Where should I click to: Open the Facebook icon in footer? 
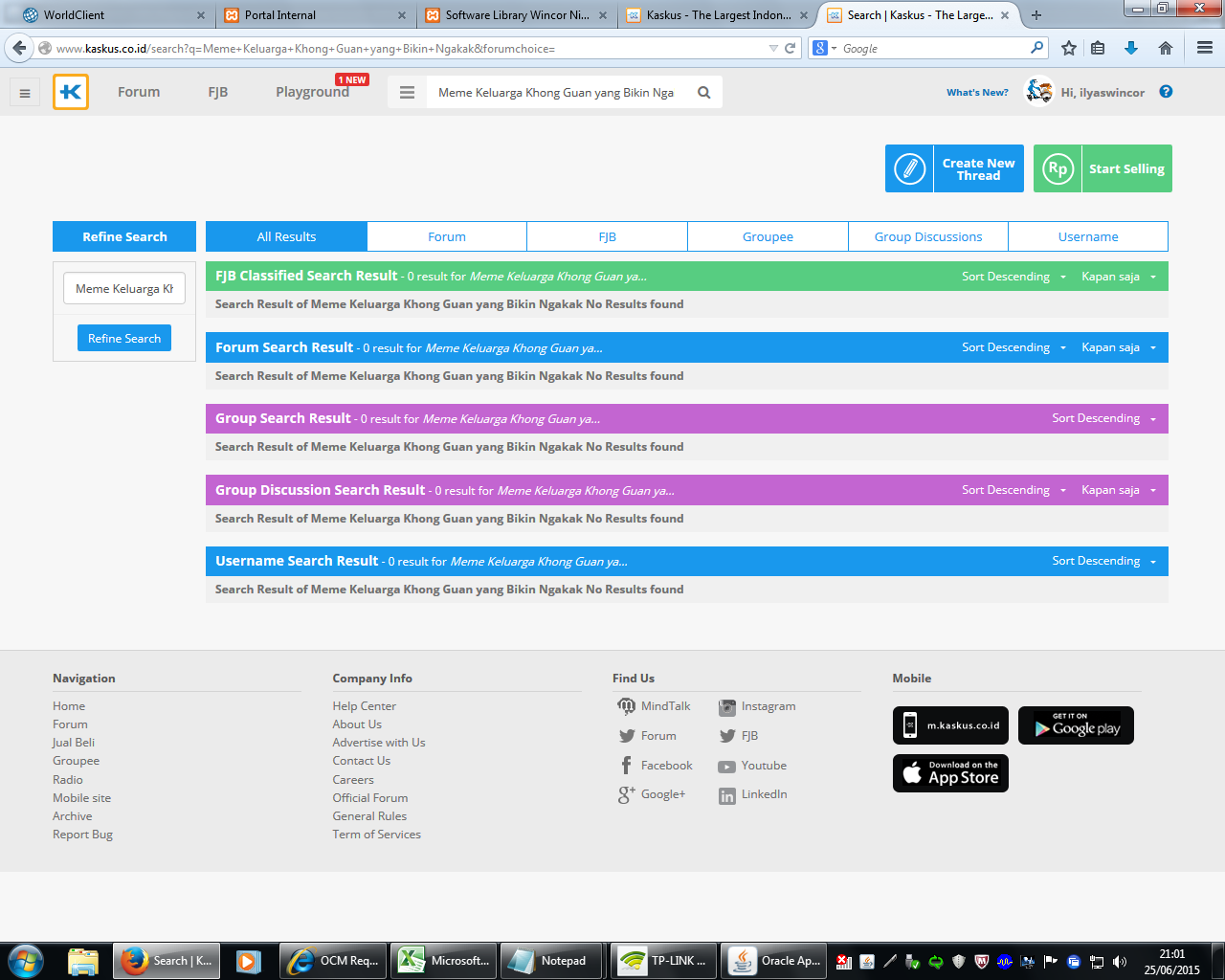coord(627,766)
